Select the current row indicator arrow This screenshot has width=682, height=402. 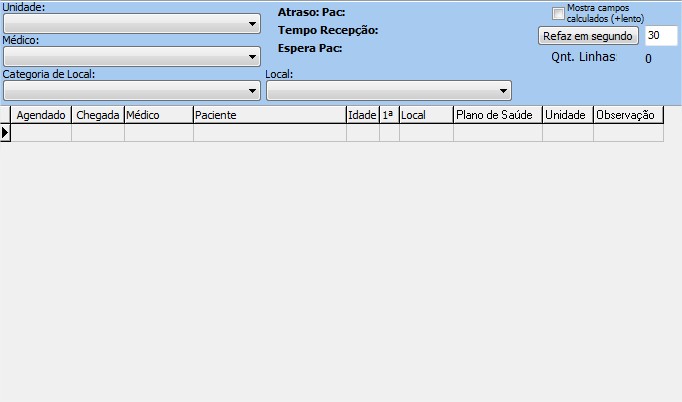[5, 132]
